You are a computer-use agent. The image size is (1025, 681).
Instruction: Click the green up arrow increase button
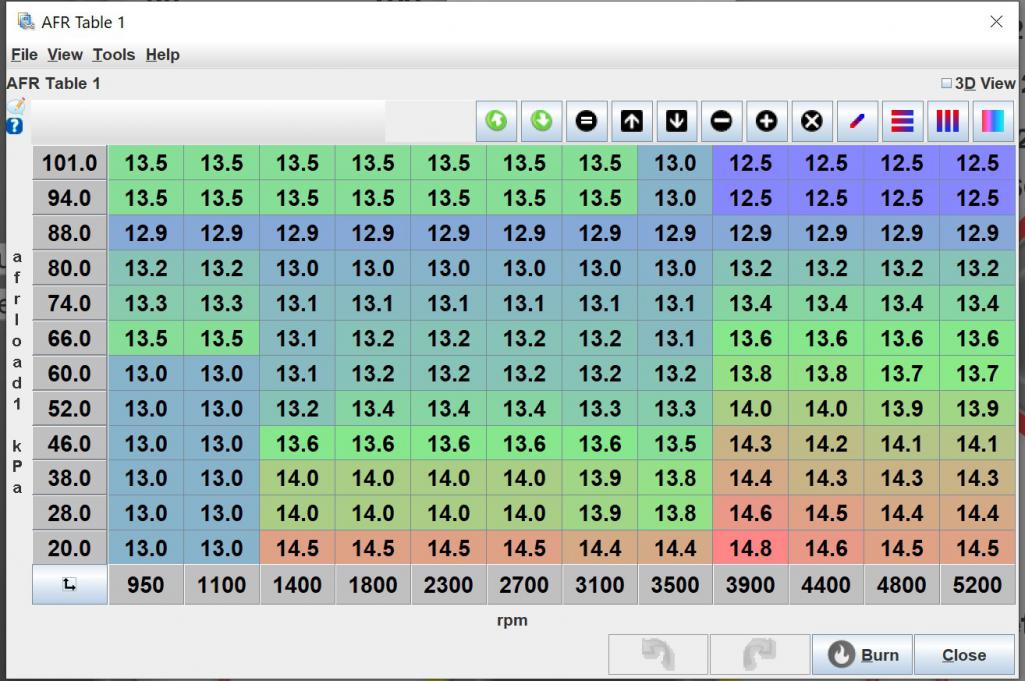point(495,121)
